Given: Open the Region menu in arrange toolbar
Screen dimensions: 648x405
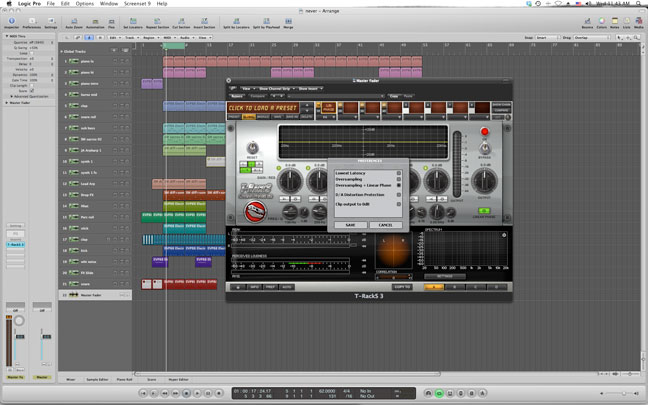Looking at the screenshot, I should click(x=150, y=38).
